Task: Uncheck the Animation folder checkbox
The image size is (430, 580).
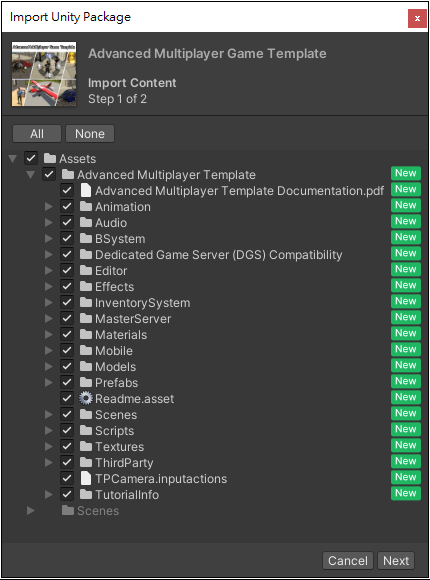Action: [67, 206]
